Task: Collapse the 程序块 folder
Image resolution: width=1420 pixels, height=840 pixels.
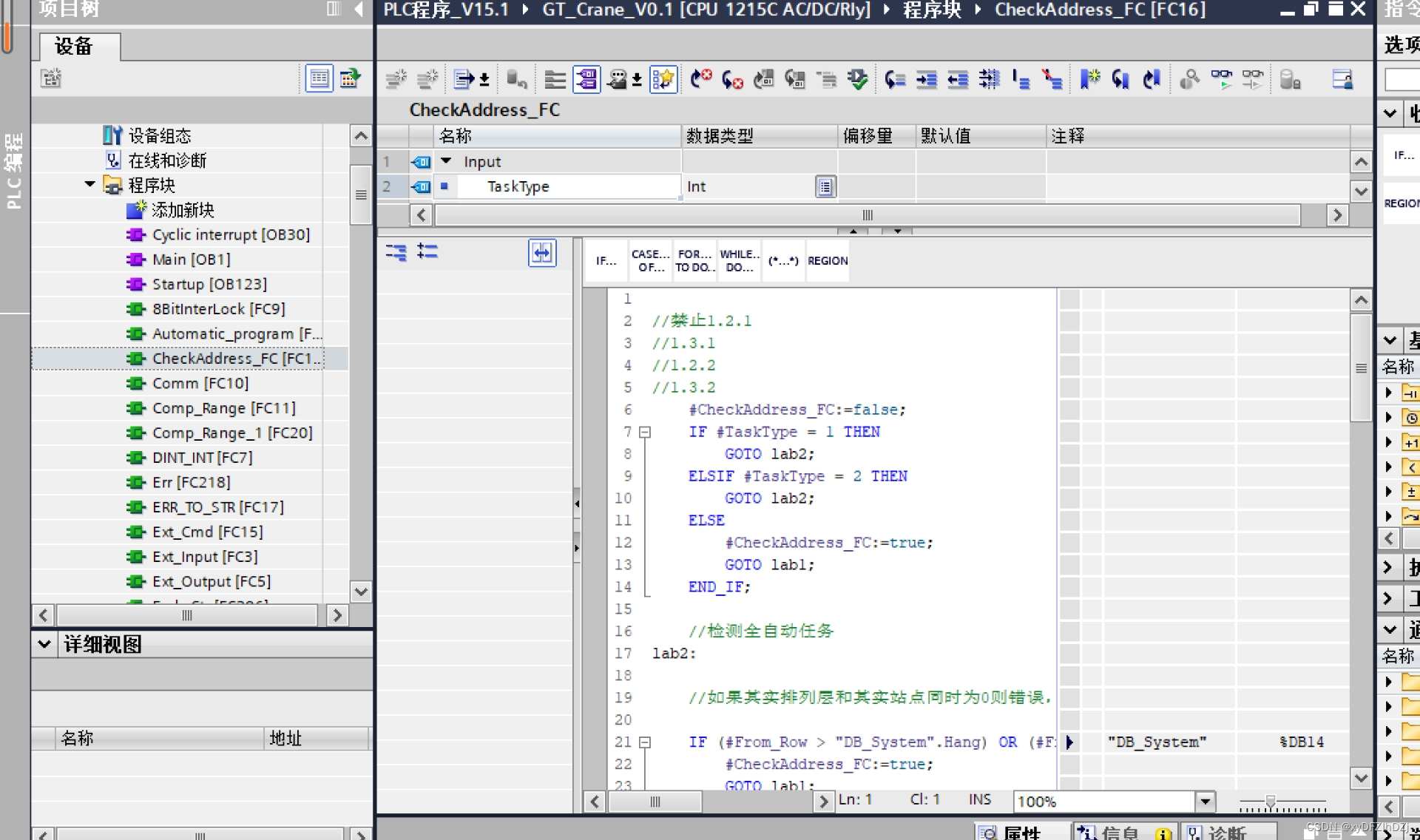Action: (x=89, y=184)
